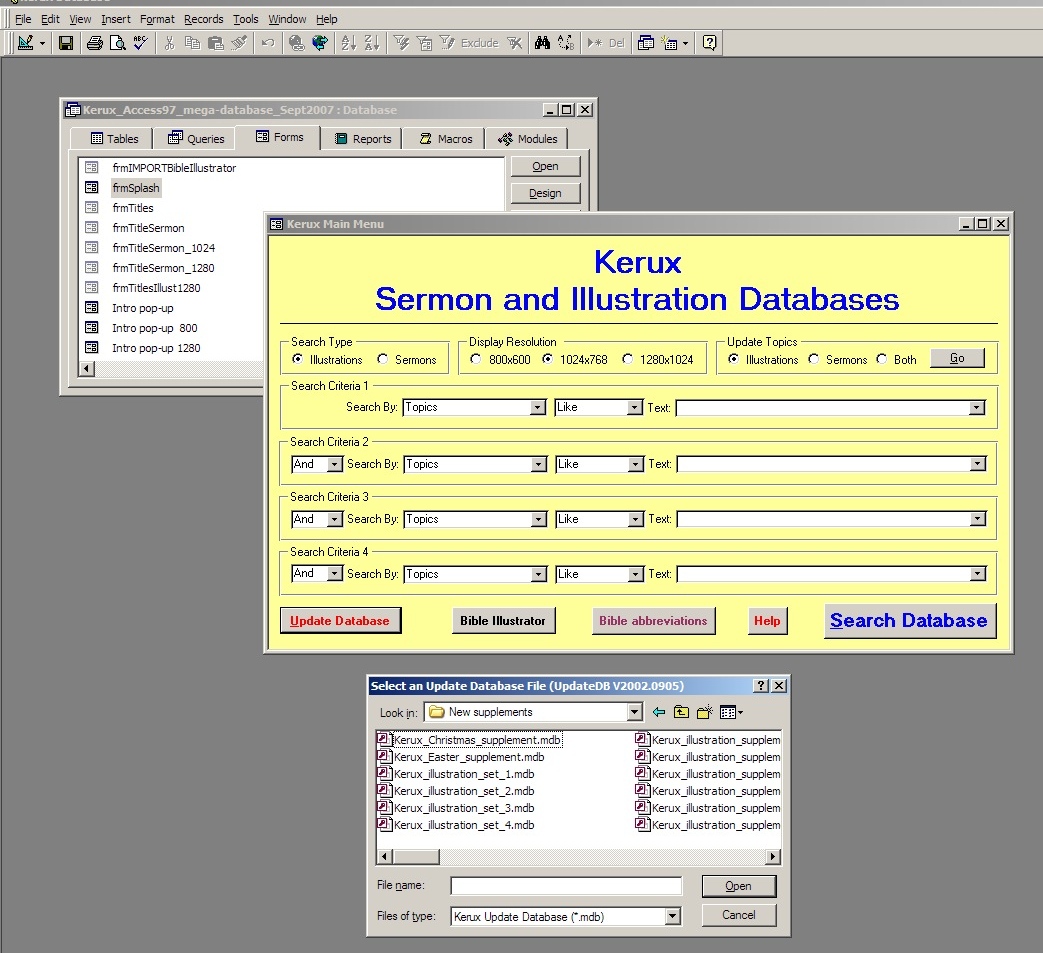Open Print Preview from the toolbar

(x=118, y=43)
